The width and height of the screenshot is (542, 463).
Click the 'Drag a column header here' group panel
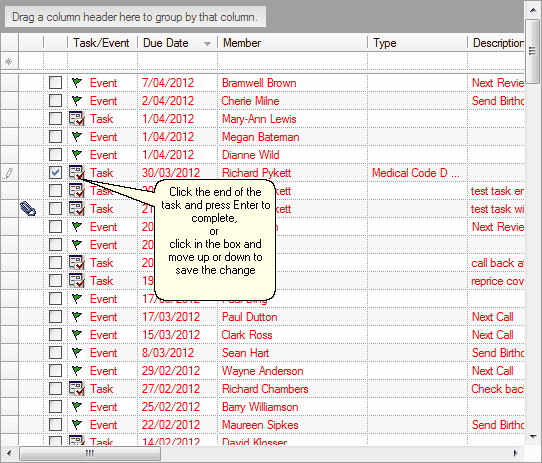pyautogui.click(x=135, y=17)
